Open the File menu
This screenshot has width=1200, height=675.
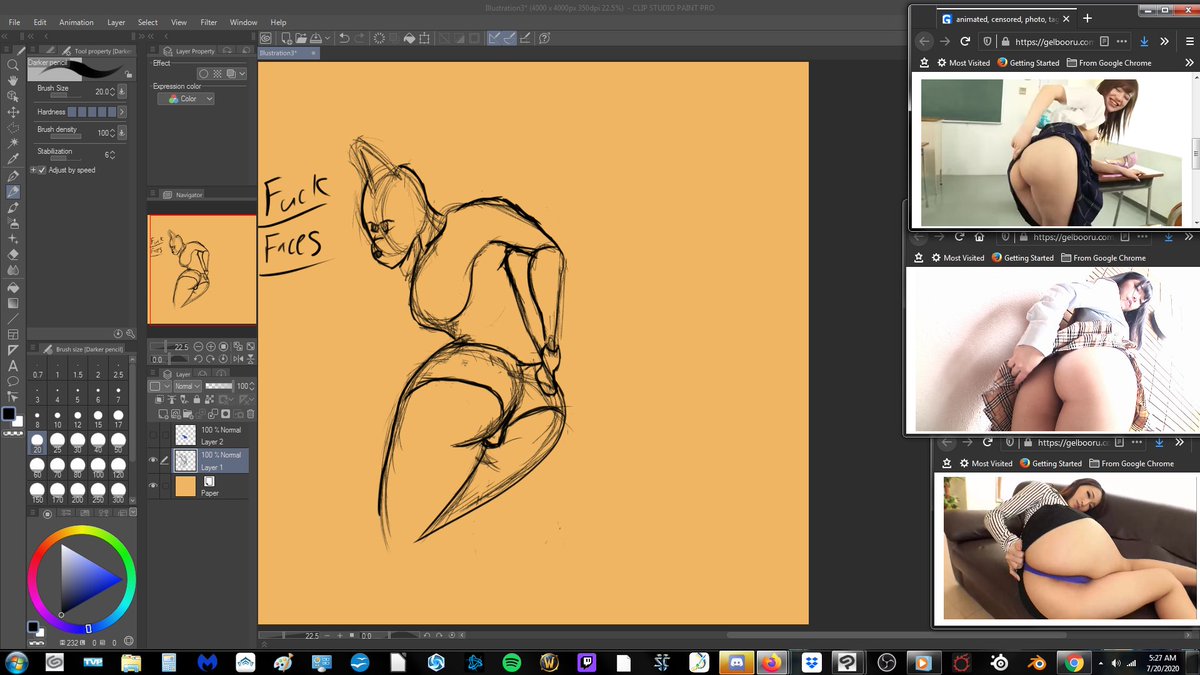(14, 22)
